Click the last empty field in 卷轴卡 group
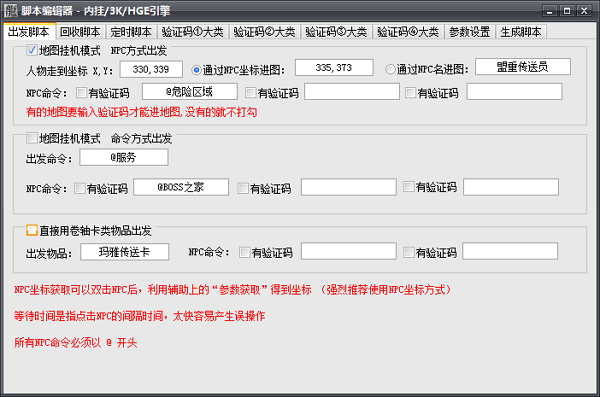Screen dimensions: 600x397 click(x=510, y=252)
